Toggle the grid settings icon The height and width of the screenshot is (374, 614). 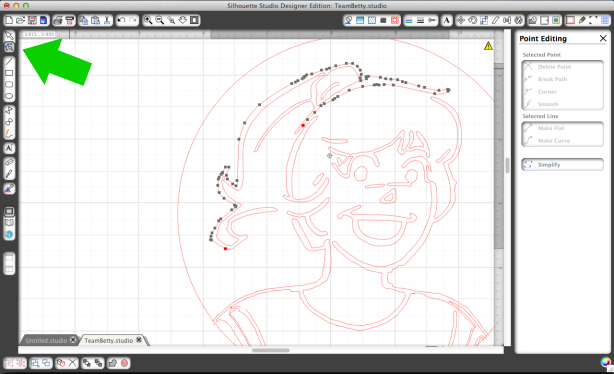[x=605, y=20]
